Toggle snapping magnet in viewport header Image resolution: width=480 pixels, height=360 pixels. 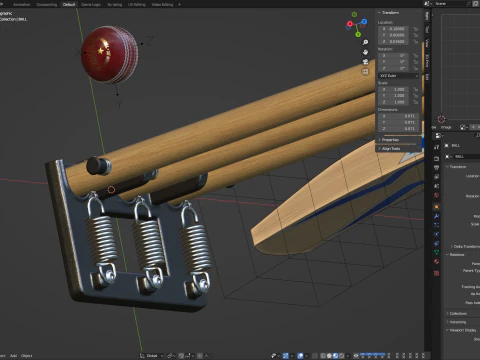[181, 356]
